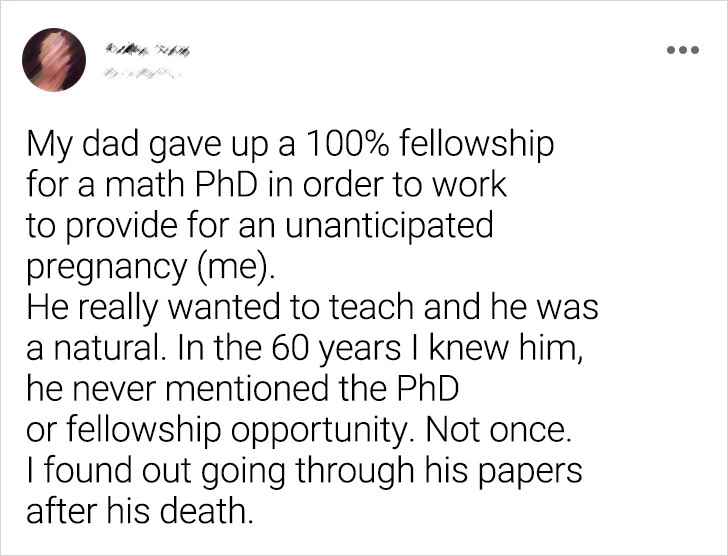Click the line "He really wanted to teach"
Viewport: 728px width, 556px height.
click(x=311, y=308)
